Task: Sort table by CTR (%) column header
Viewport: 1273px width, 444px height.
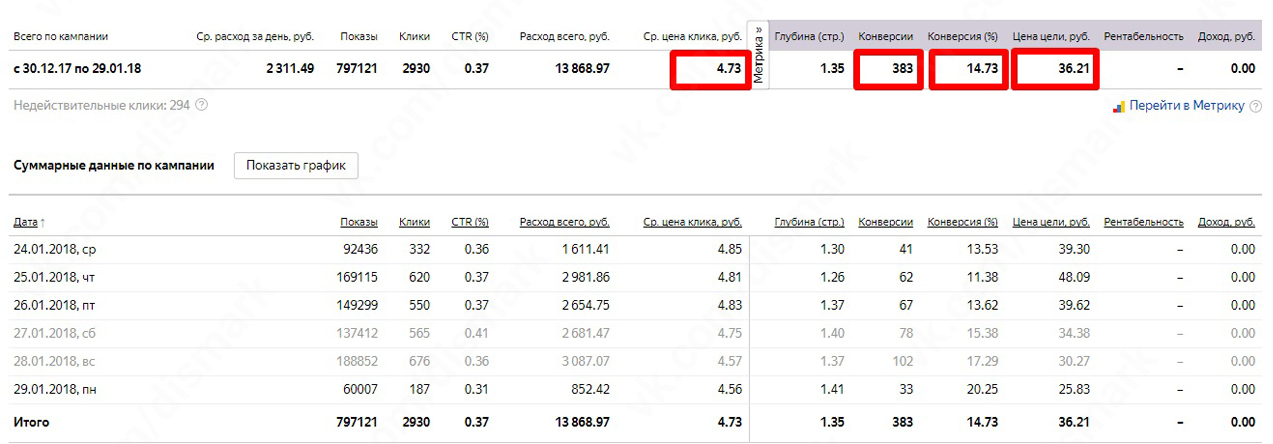Action: pyautogui.click(x=470, y=222)
